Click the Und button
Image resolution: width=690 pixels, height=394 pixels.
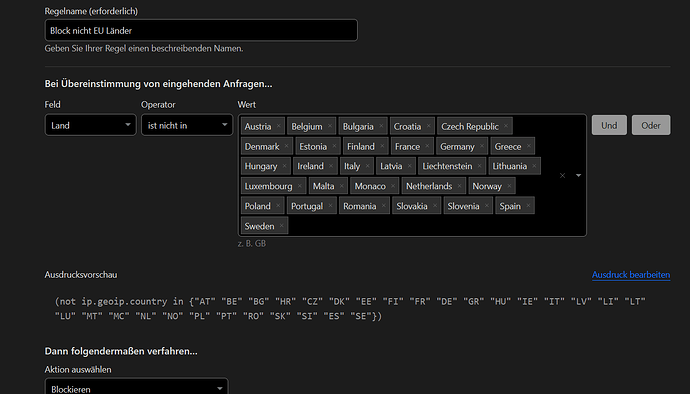point(609,125)
